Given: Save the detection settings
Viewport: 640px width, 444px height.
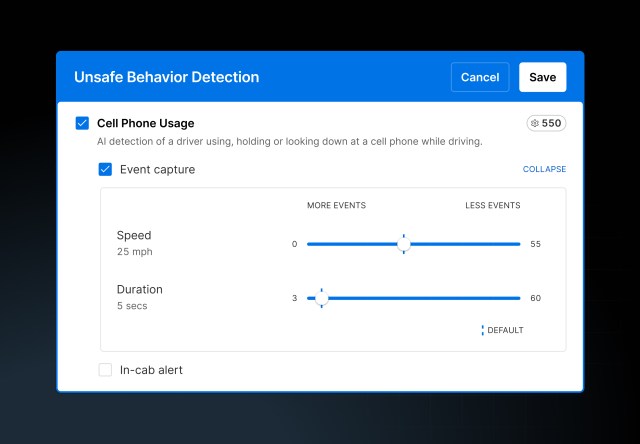Looking at the screenshot, I should [542, 77].
